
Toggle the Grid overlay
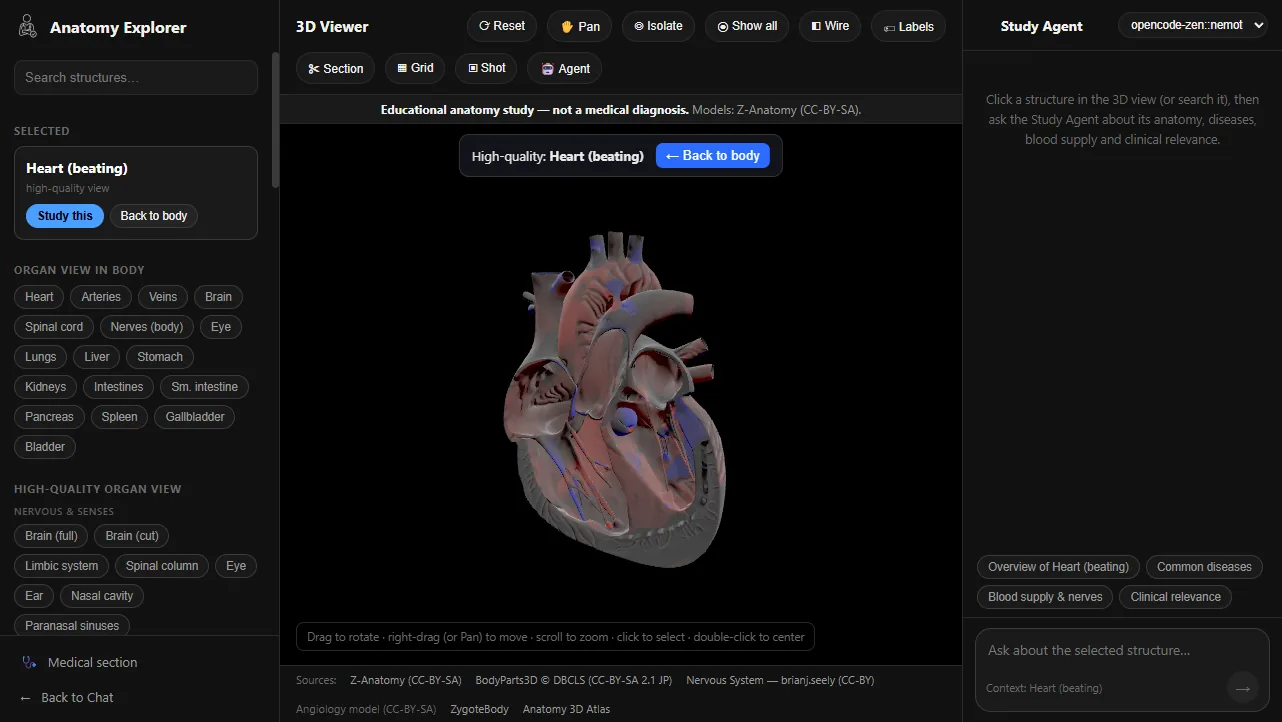[415, 68]
